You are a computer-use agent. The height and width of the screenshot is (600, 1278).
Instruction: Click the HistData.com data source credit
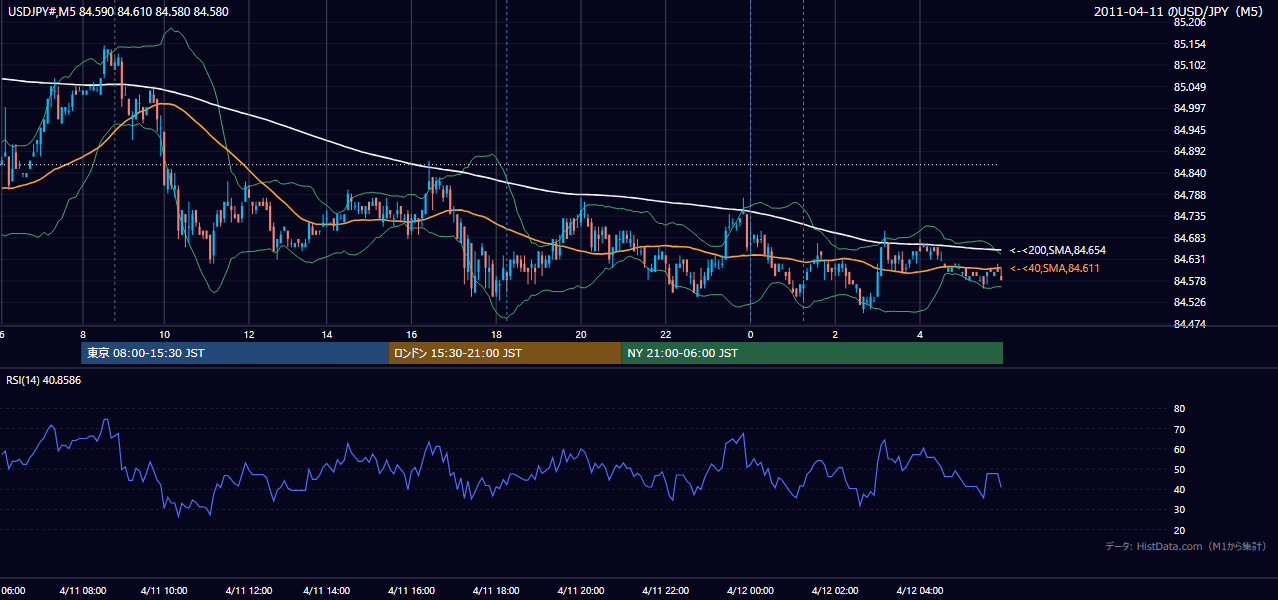(x=1186, y=546)
